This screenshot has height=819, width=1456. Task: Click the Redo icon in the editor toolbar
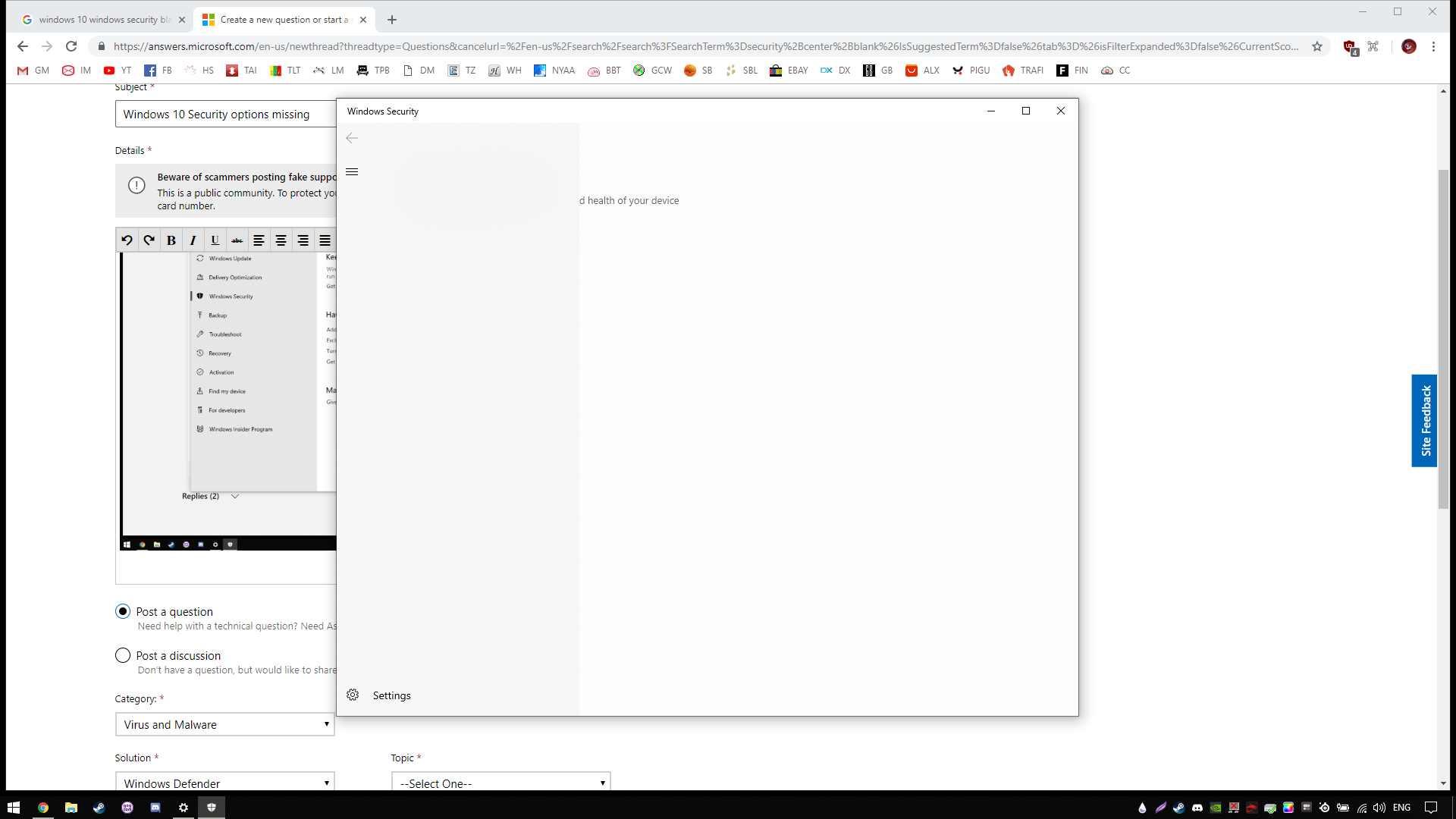click(x=149, y=240)
